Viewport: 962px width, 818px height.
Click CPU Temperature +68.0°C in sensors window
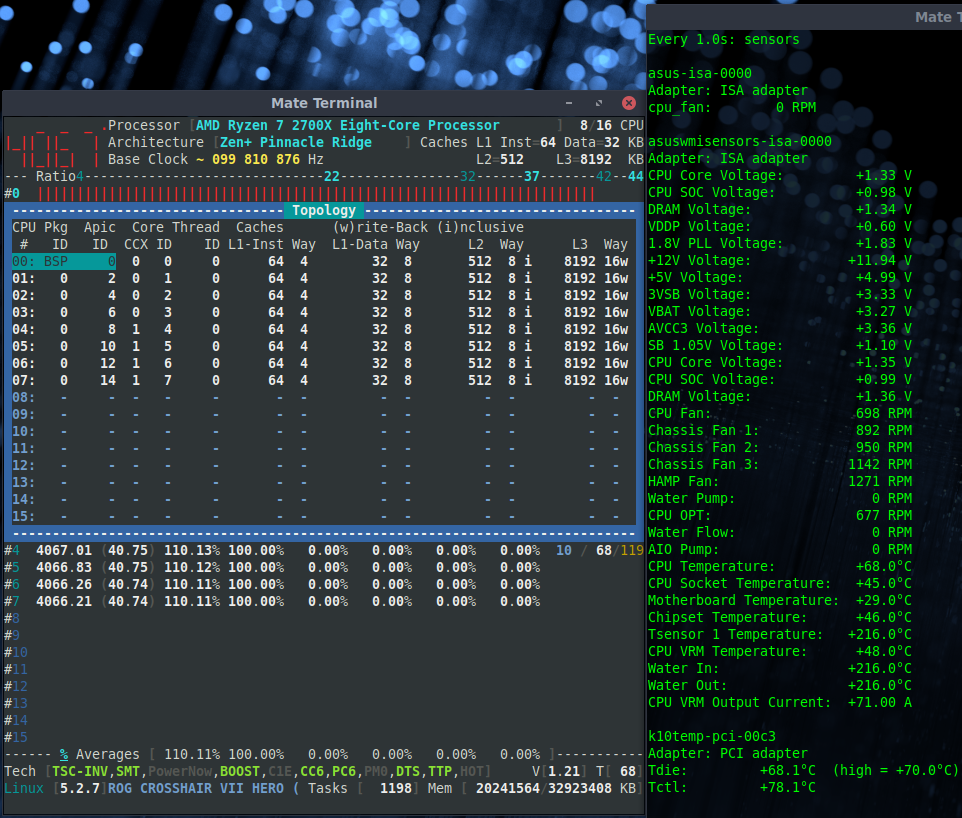(x=780, y=567)
